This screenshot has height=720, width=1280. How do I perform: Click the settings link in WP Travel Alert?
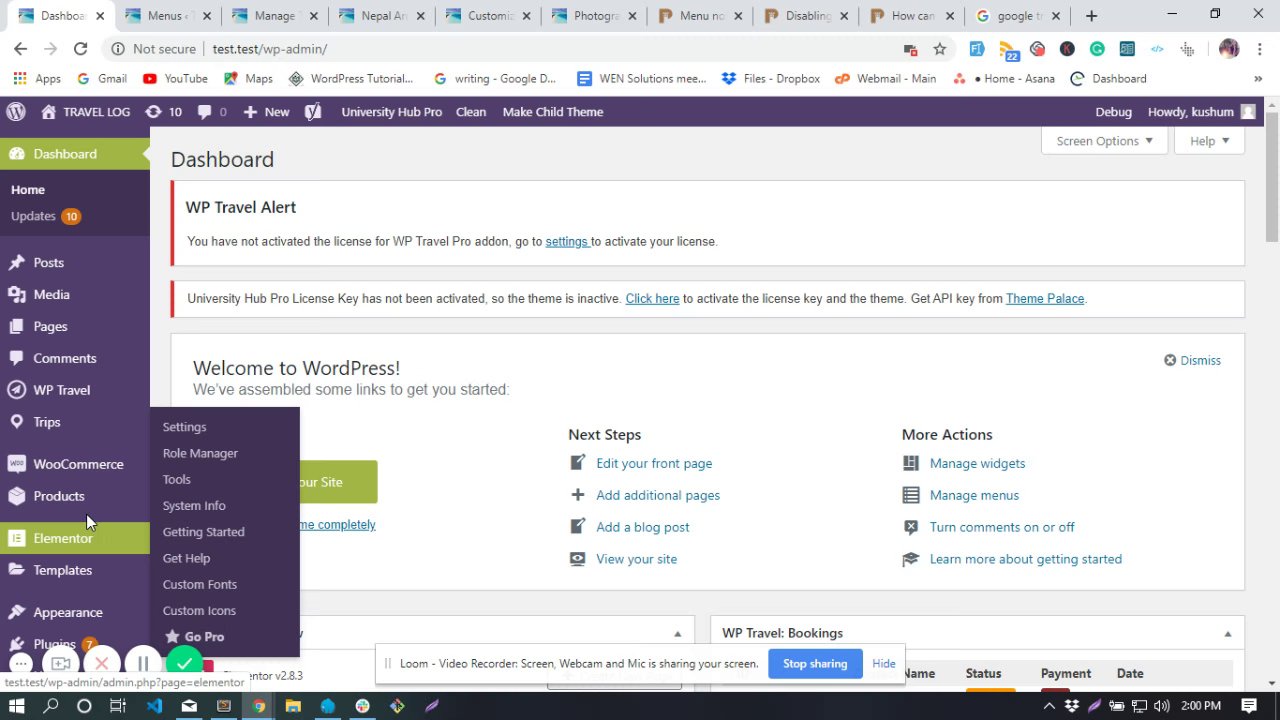tap(566, 241)
